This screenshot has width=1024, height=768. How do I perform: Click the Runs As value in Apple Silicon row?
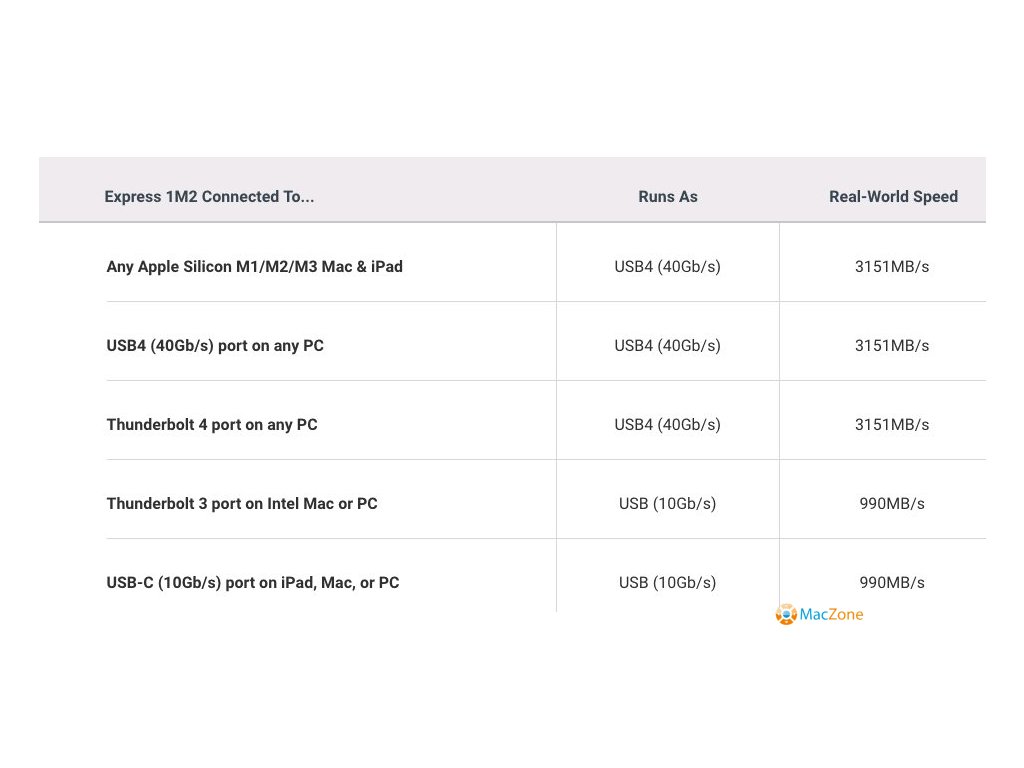(667, 267)
